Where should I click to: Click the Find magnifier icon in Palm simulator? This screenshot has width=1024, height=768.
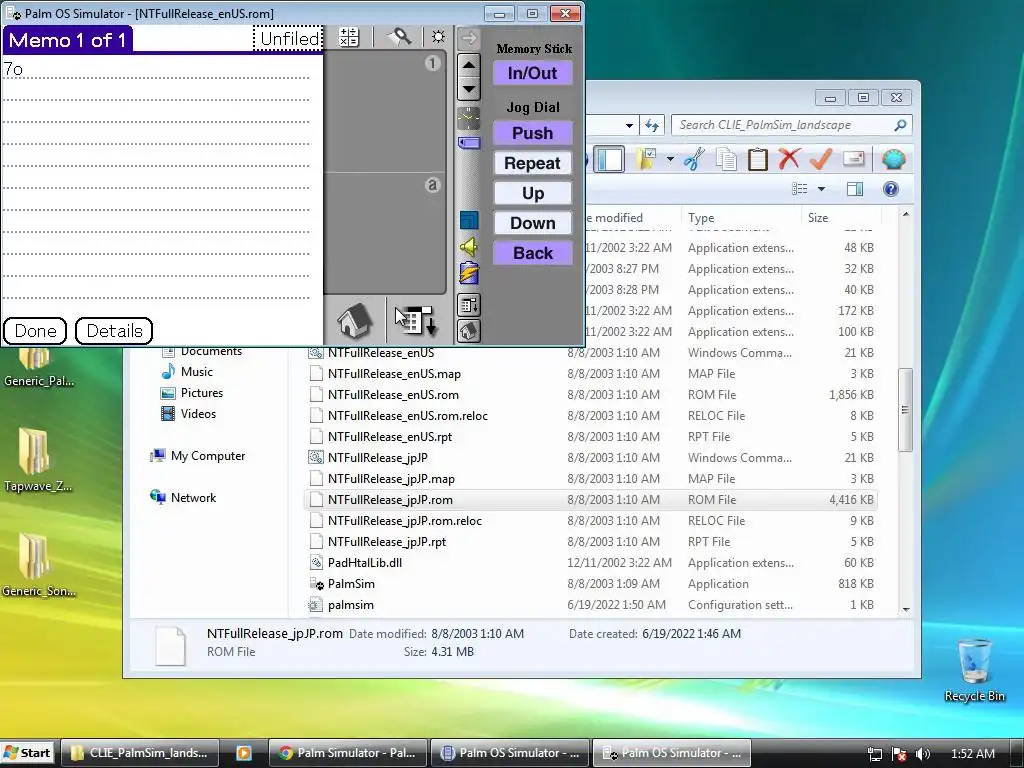pos(399,37)
